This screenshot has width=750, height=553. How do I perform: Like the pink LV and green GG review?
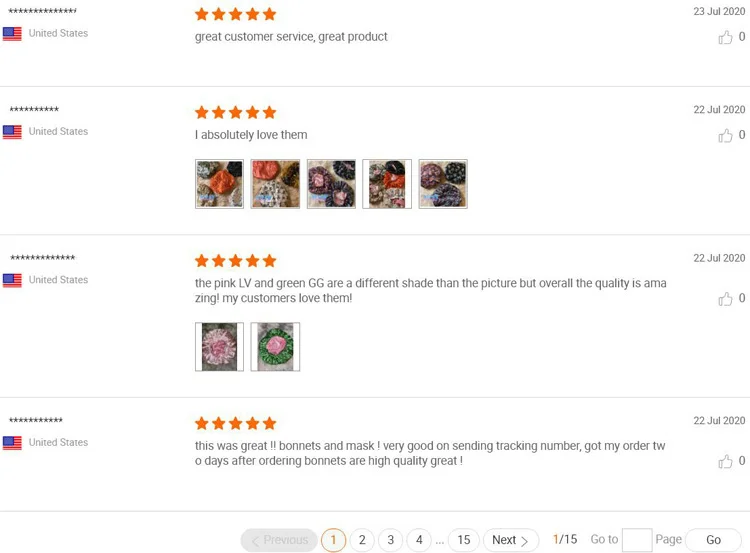tap(725, 299)
